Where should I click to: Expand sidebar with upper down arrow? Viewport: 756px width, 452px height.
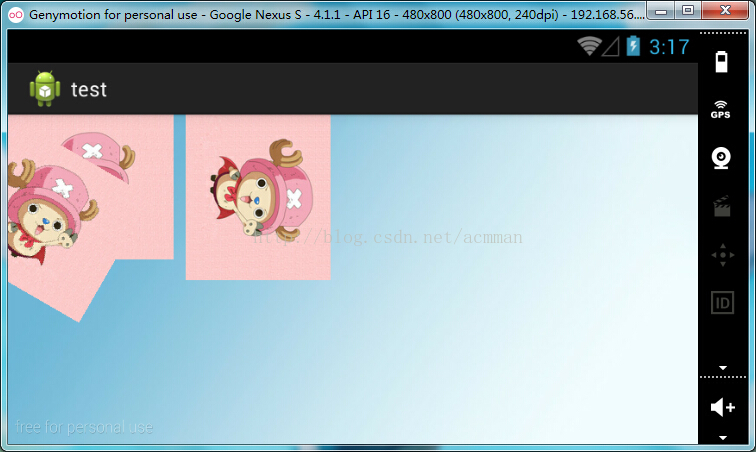click(723, 368)
